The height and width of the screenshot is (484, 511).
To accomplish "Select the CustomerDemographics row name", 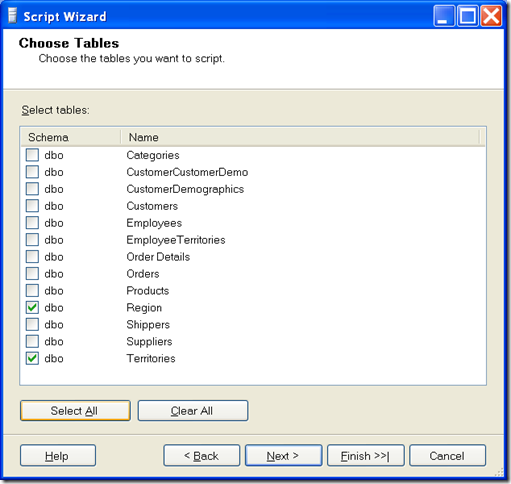I will pyautogui.click(x=185, y=189).
